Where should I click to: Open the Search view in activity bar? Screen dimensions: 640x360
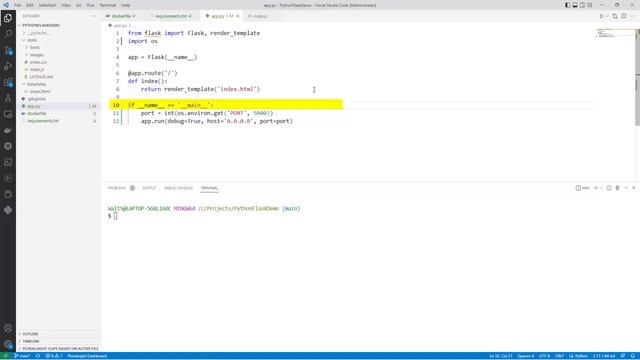(8, 34)
